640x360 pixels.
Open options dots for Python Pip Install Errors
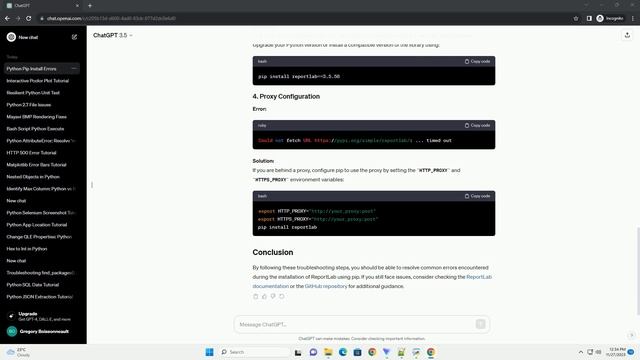(74, 69)
